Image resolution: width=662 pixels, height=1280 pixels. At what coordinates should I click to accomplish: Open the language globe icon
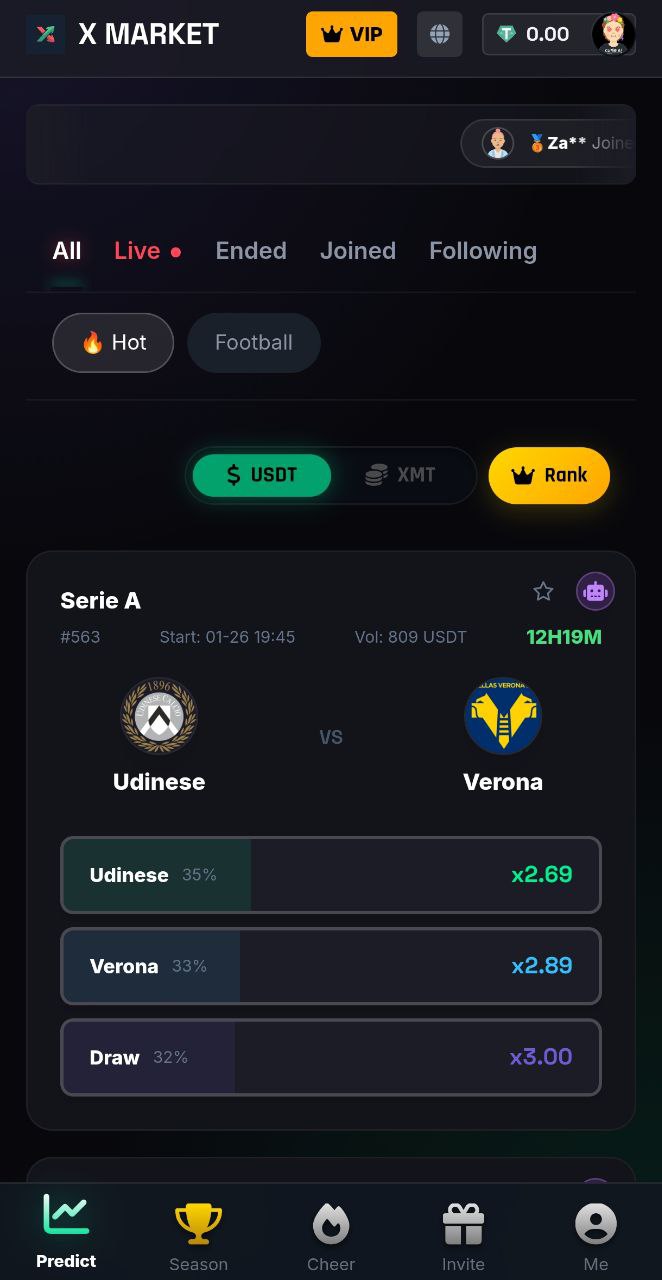click(439, 33)
